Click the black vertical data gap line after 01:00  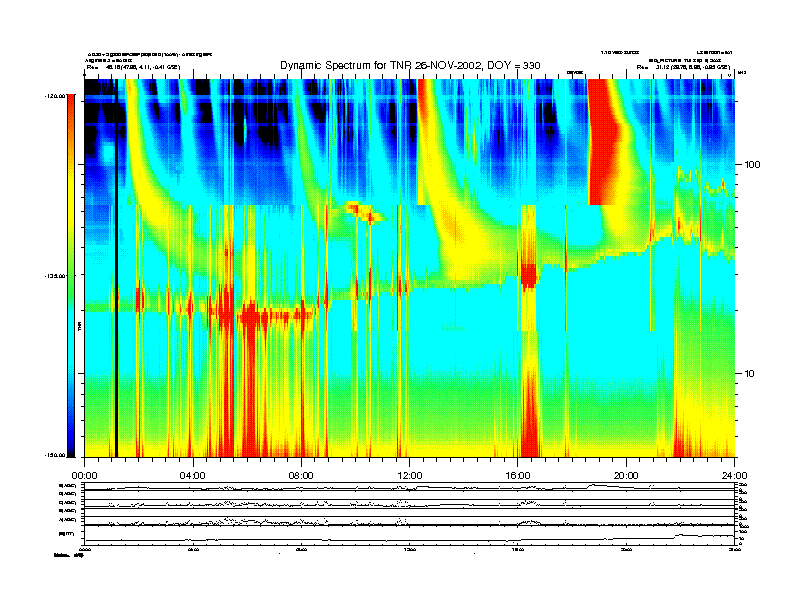click(x=116, y=268)
